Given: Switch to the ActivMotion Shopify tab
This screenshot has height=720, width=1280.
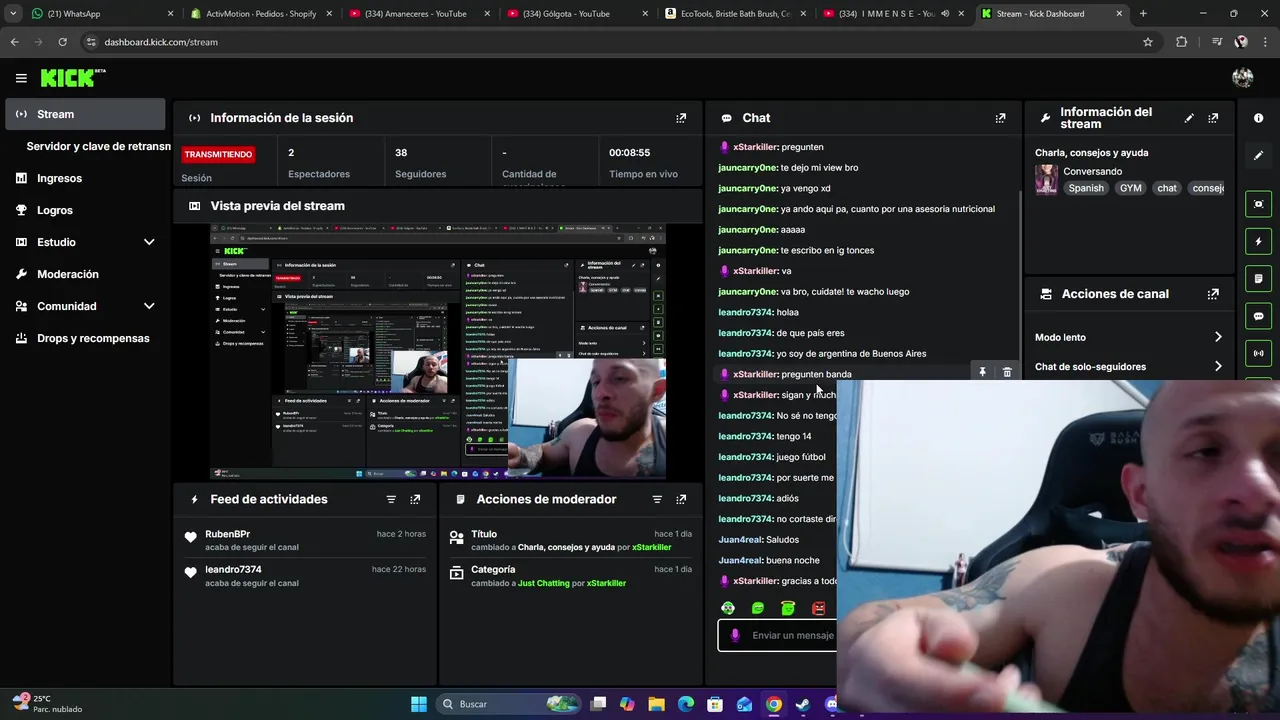Looking at the screenshot, I should click(x=260, y=14).
